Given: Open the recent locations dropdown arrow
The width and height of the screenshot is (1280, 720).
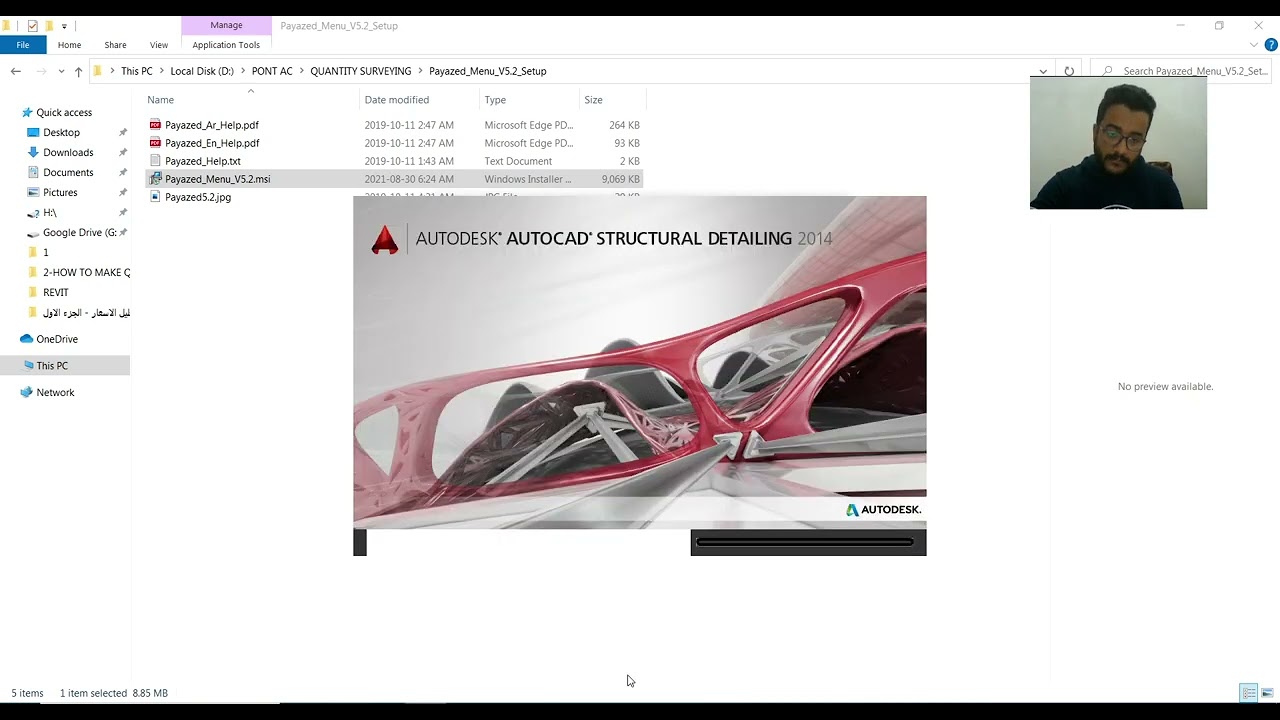Looking at the screenshot, I should (61, 71).
